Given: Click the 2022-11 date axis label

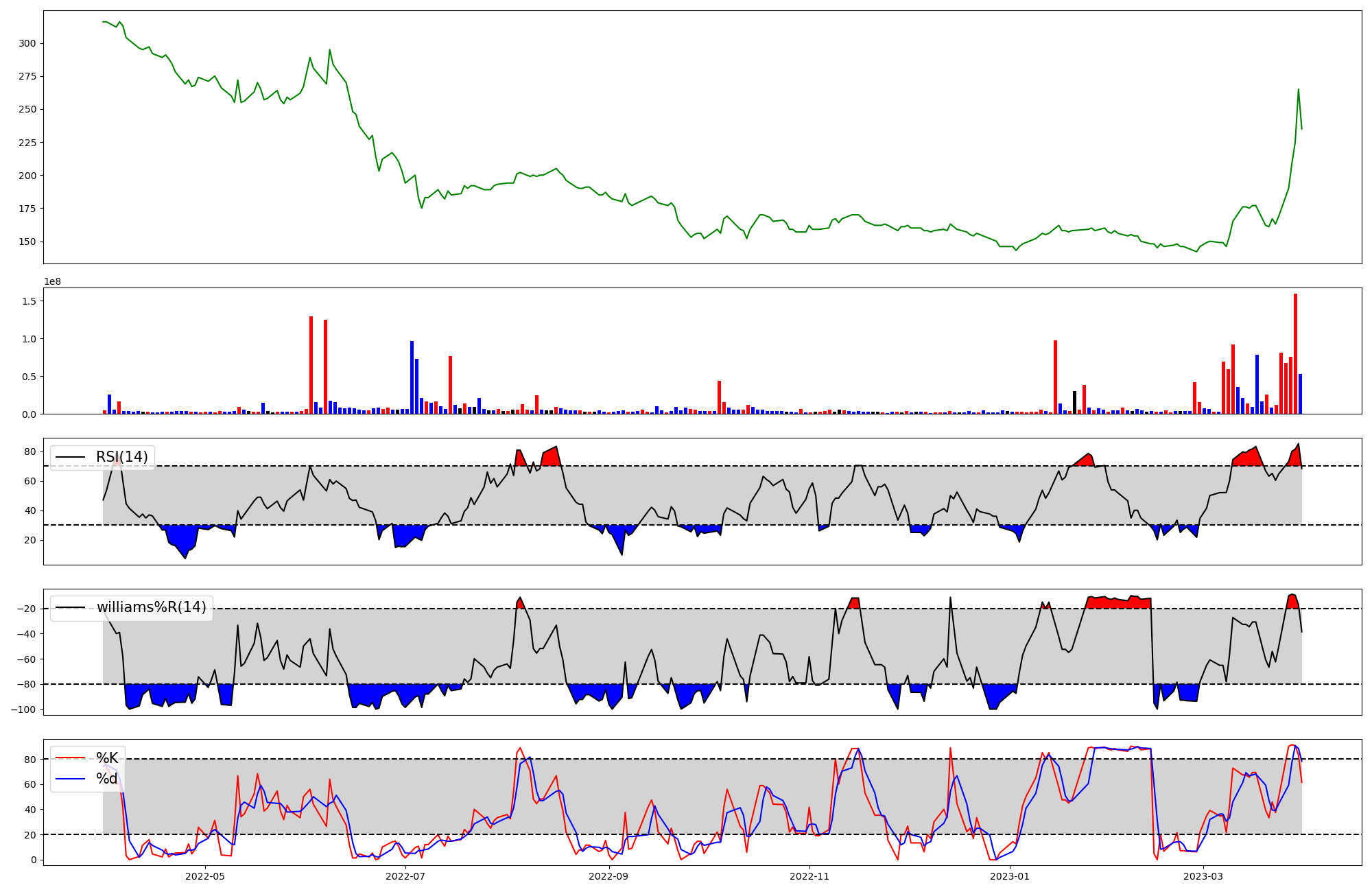Looking at the screenshot, I should click(810, 876).
